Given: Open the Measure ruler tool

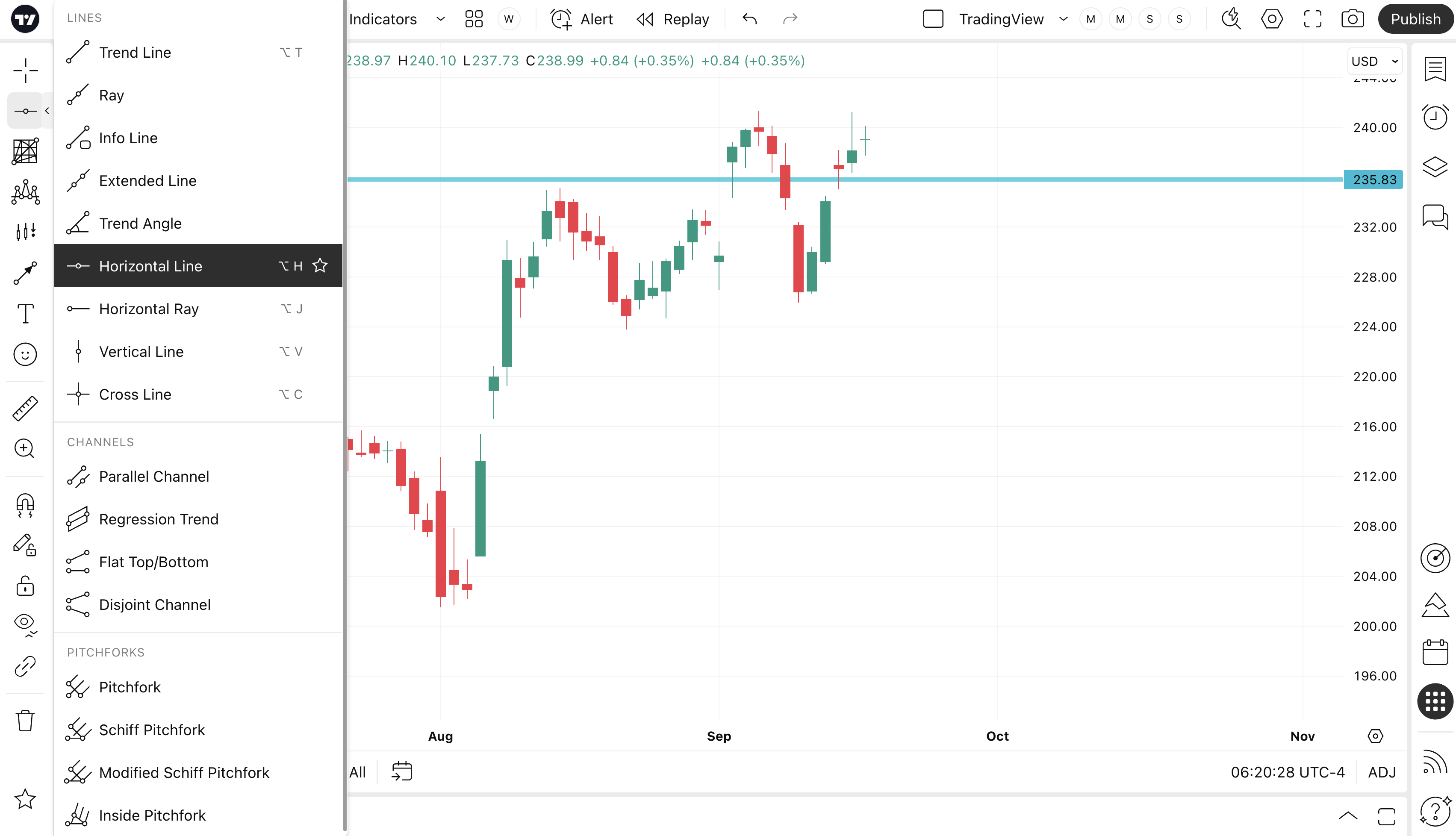Looking at the screenshot, I should pyautogui.click(x=25, y=408).
